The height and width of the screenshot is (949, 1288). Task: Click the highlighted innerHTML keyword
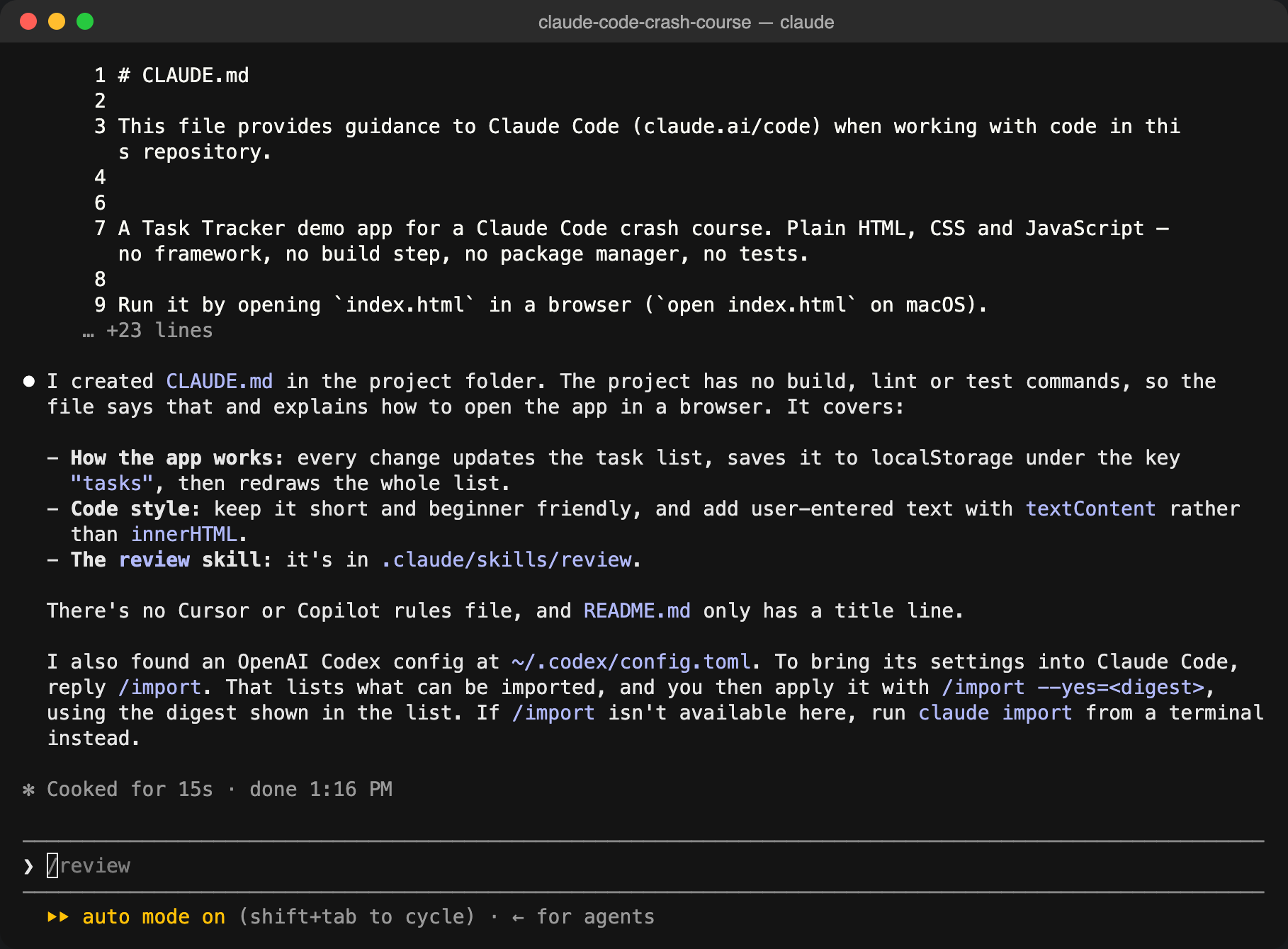click(x=184, y=534)
